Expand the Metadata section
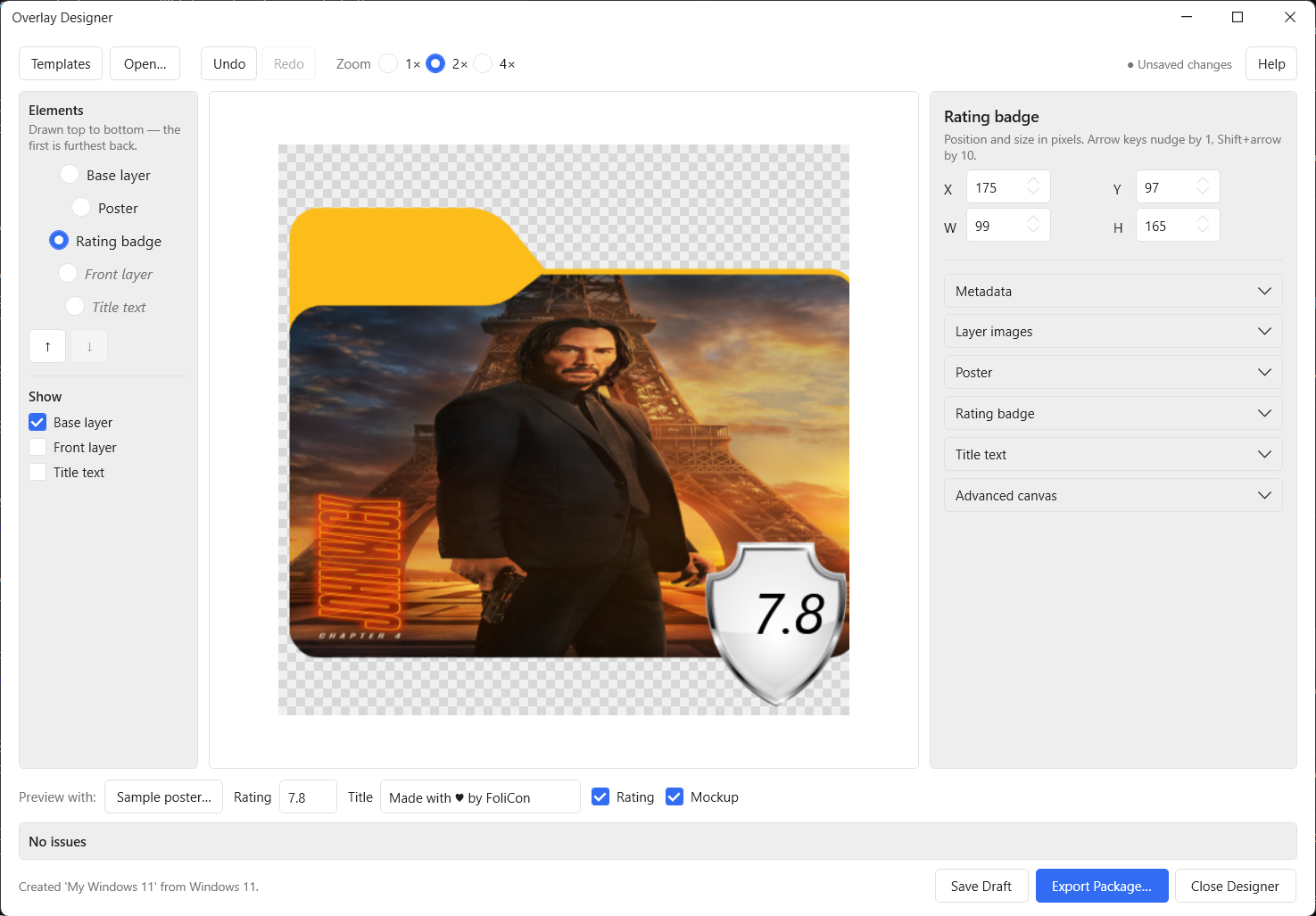The image size is (1316, 916). pos(1113,291)
